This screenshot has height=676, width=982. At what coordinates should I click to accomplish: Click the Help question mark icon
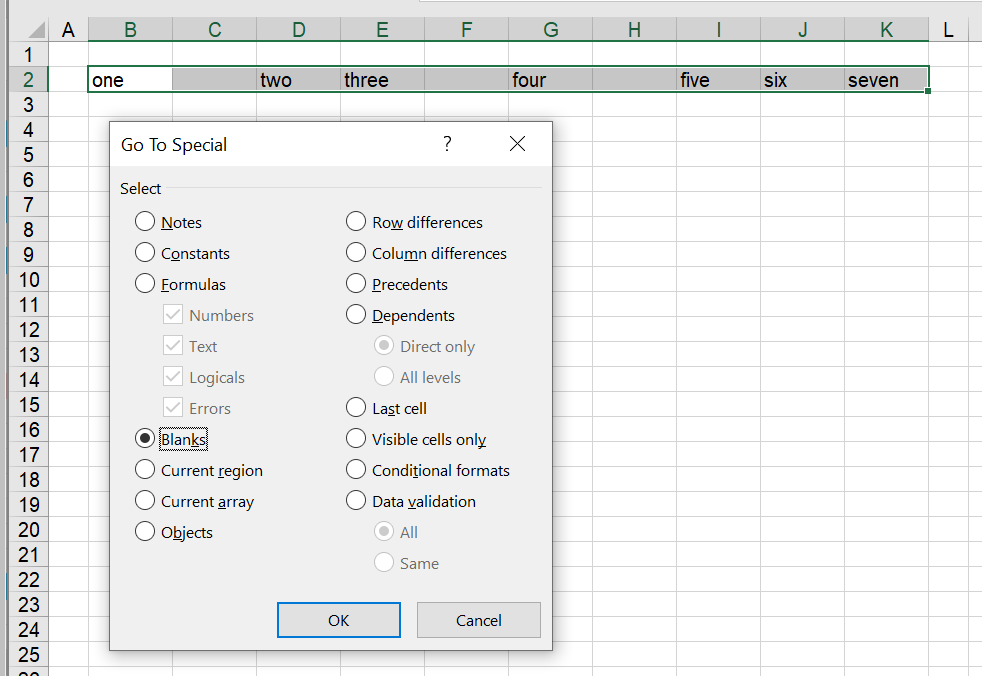(x=447, y=143)
